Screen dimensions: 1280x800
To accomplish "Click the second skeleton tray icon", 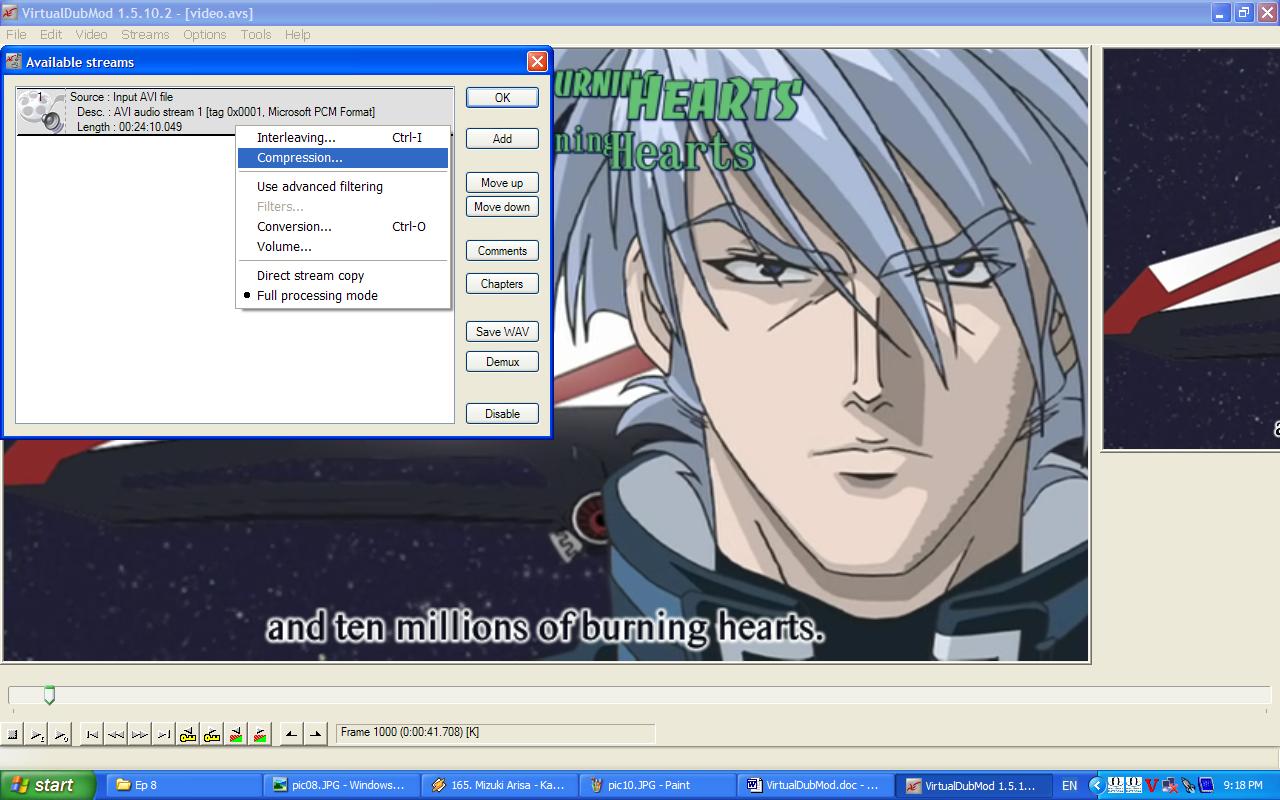I will [1133, 785].
